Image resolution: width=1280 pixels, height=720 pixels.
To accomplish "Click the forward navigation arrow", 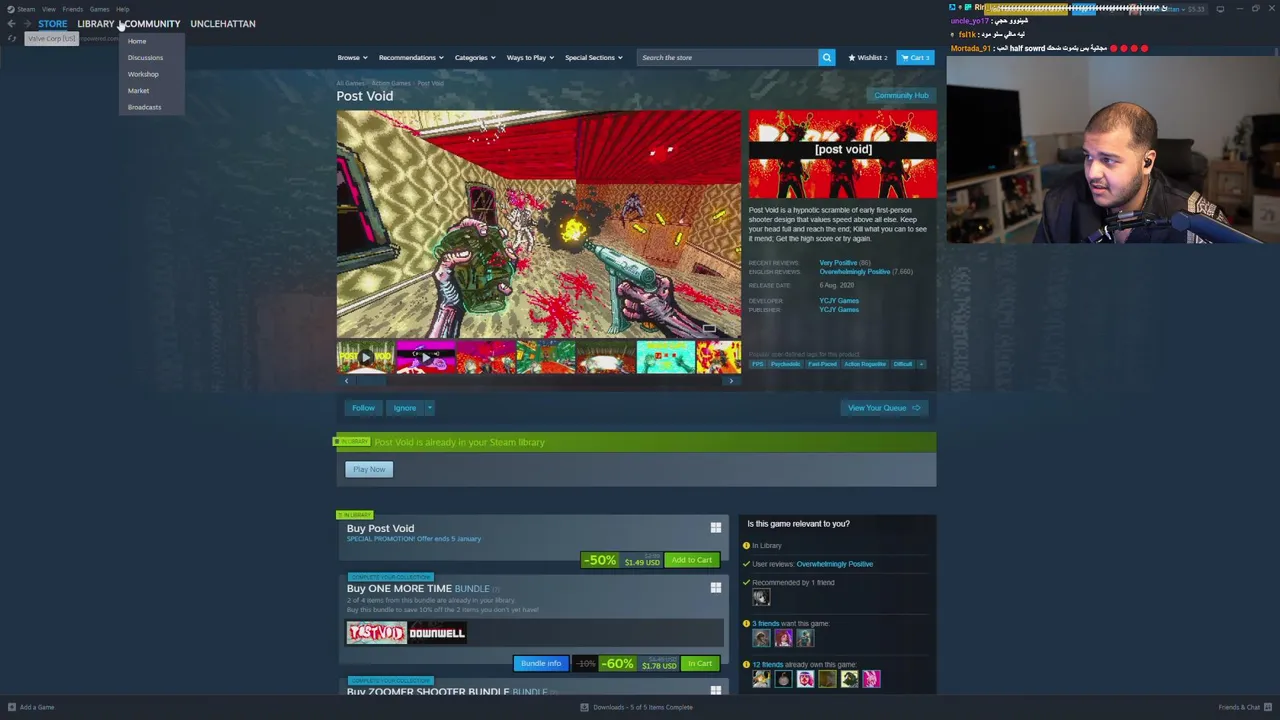I will click(x=26, y=23).
